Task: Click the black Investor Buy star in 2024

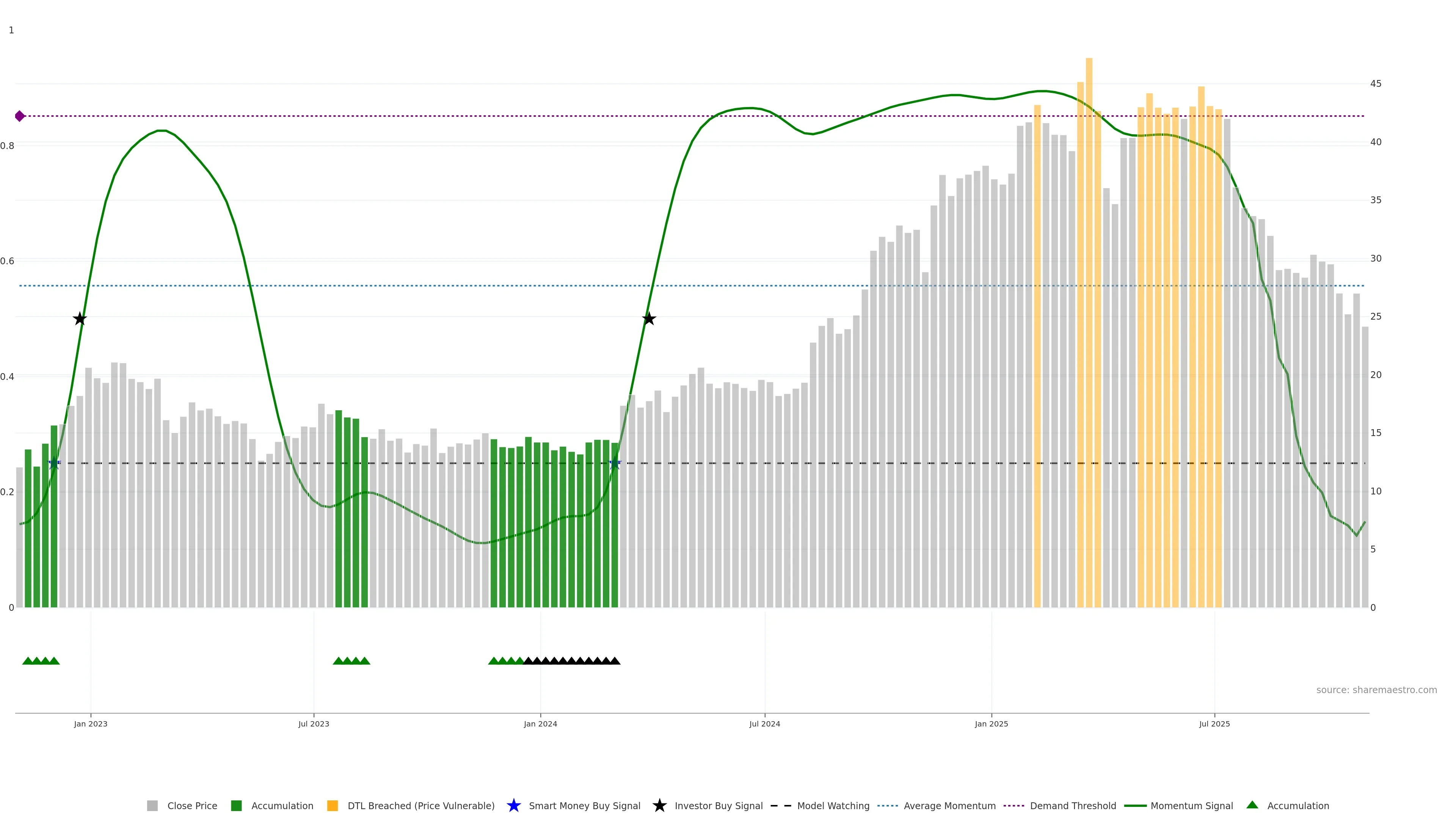Action: (x=649, y=319)
